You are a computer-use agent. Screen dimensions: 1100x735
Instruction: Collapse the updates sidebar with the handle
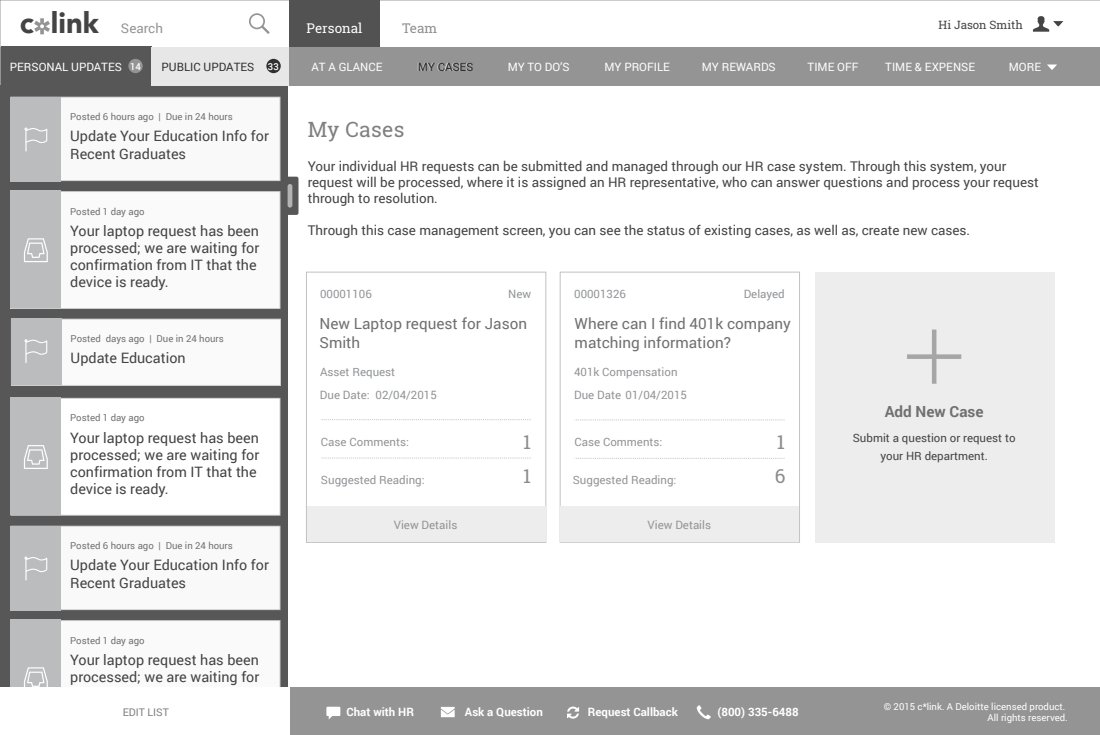(x=292, y=194)
